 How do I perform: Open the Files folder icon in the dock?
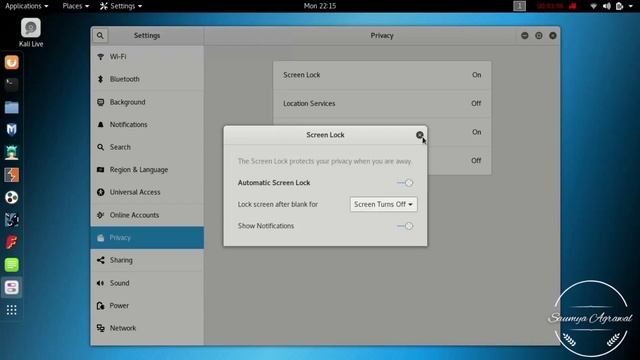[x=11, y=107]
